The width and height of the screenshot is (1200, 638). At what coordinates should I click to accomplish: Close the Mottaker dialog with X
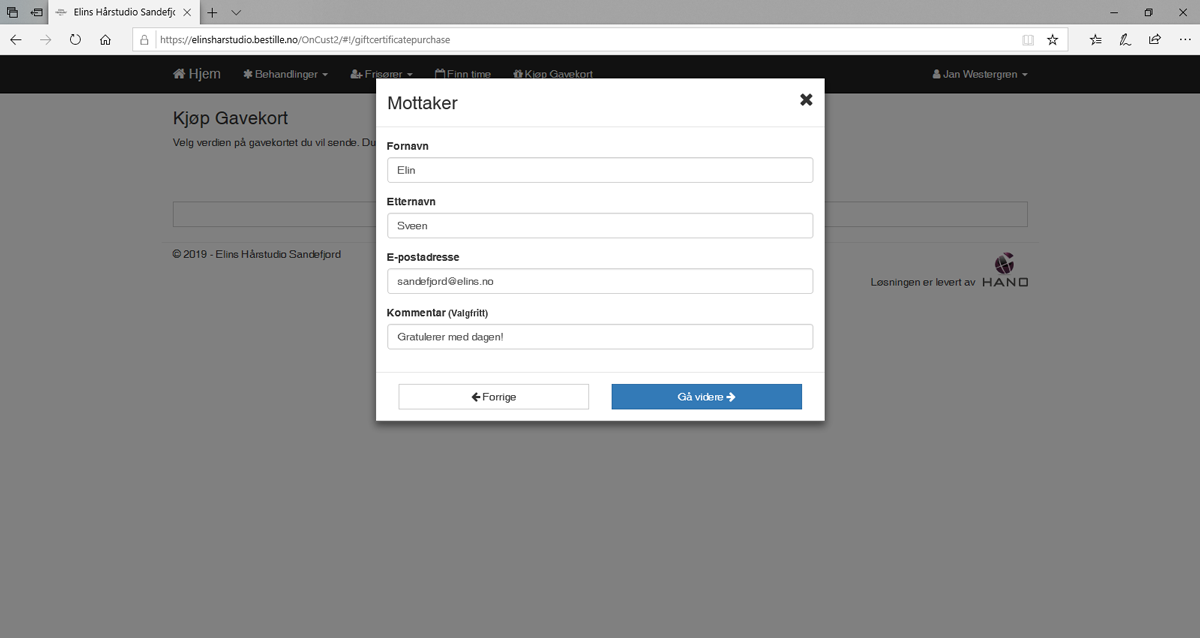(806, 100)
